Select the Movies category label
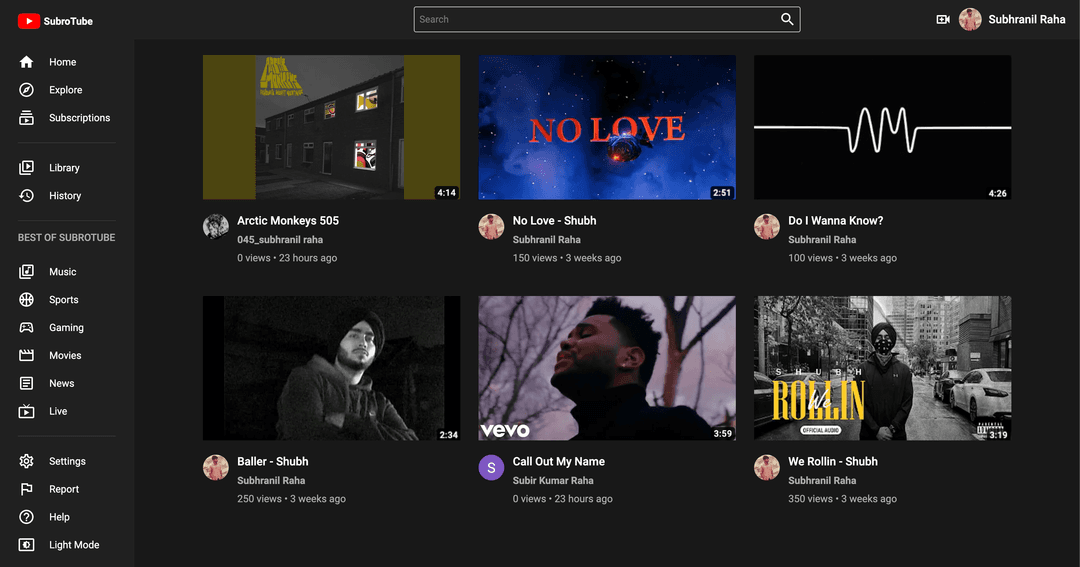The height and width of the screenshot is (567, 1080). click(65, 355)
